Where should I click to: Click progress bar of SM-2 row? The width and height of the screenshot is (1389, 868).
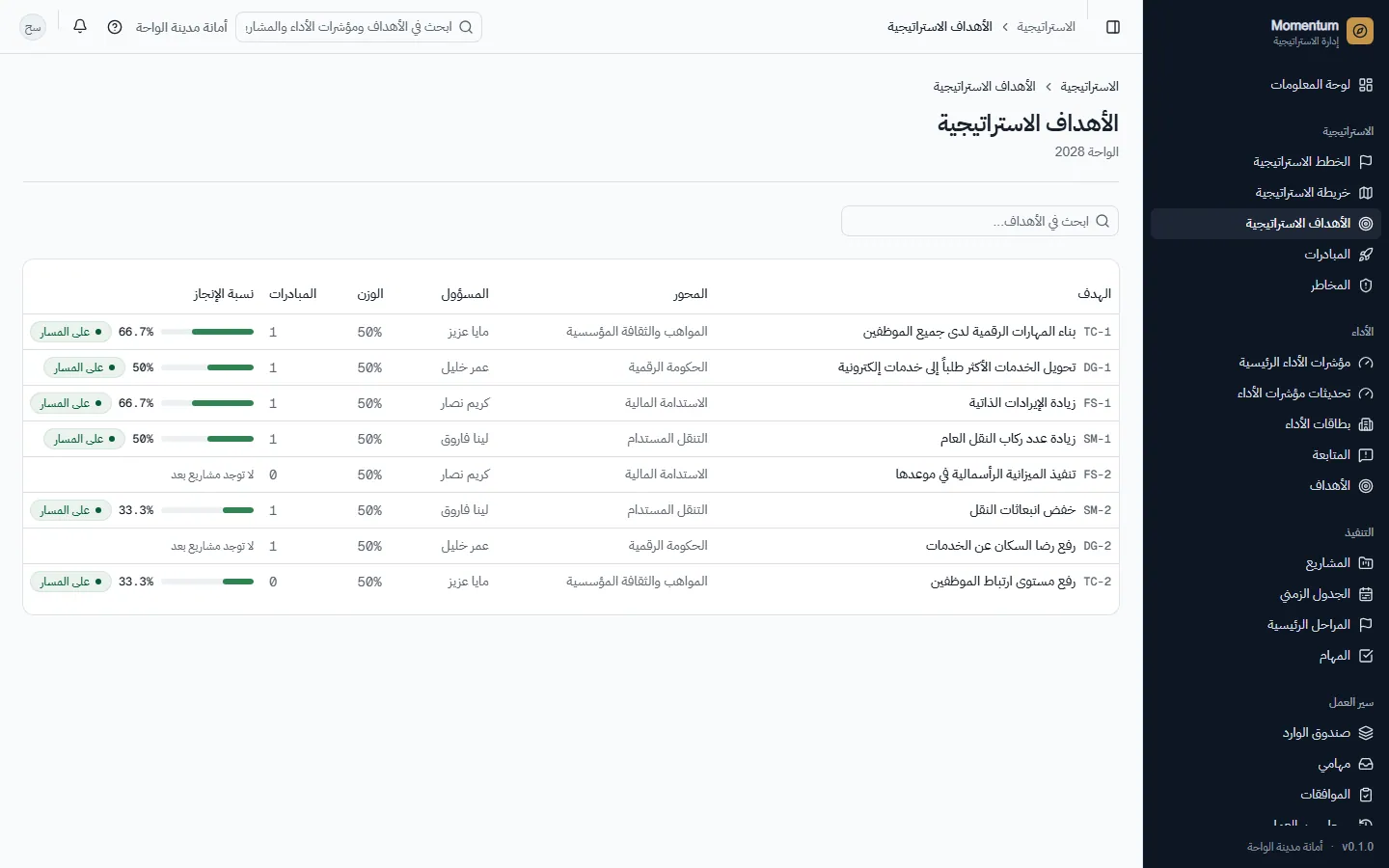pyautogui.click(x=207, y=510)
